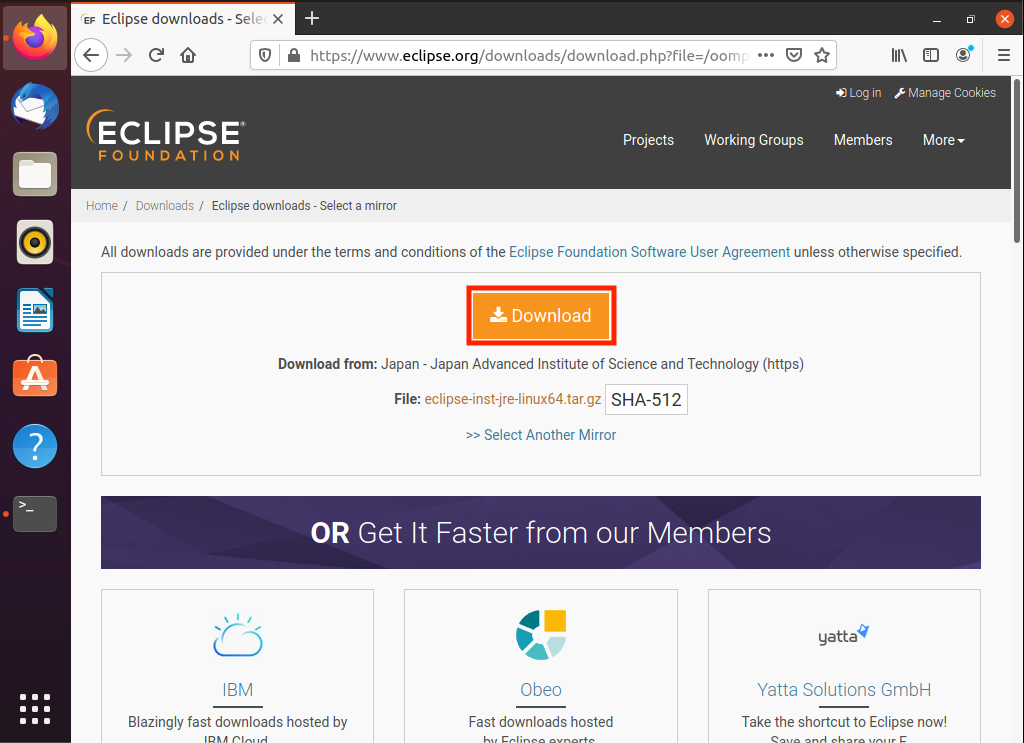Click the forward navigation arrow
Image resolution: width=1024 pixels, height=743 pixels.
point(124,55)
